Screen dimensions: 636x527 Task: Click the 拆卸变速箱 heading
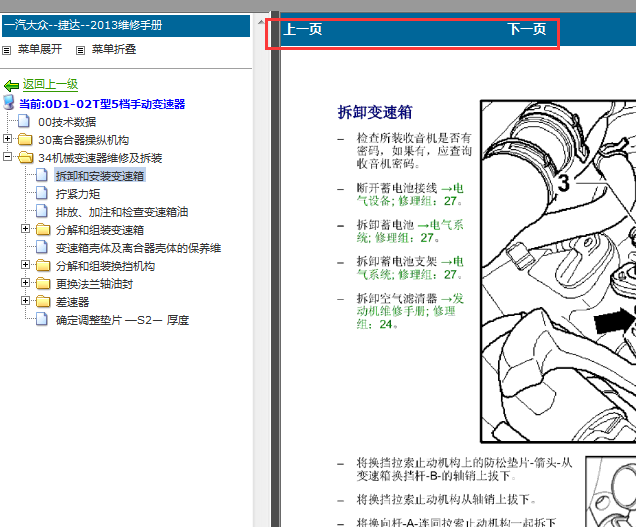(x=375, y=112)
